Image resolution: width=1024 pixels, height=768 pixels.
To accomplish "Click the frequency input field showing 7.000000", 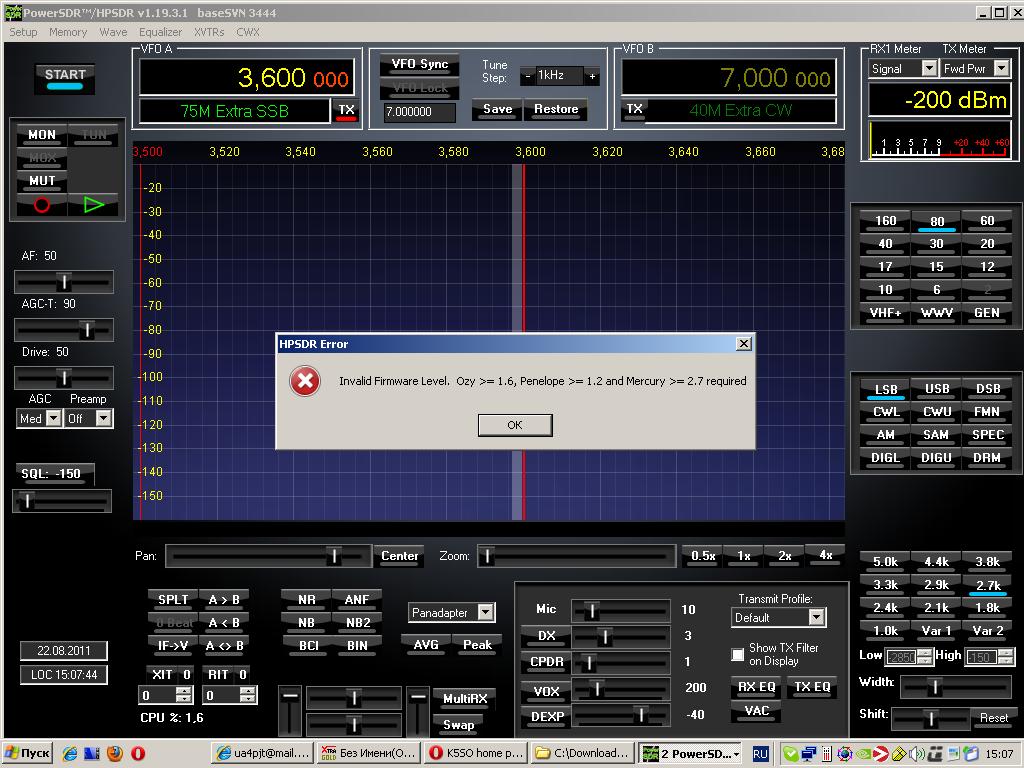I will [x=419, y=112].
